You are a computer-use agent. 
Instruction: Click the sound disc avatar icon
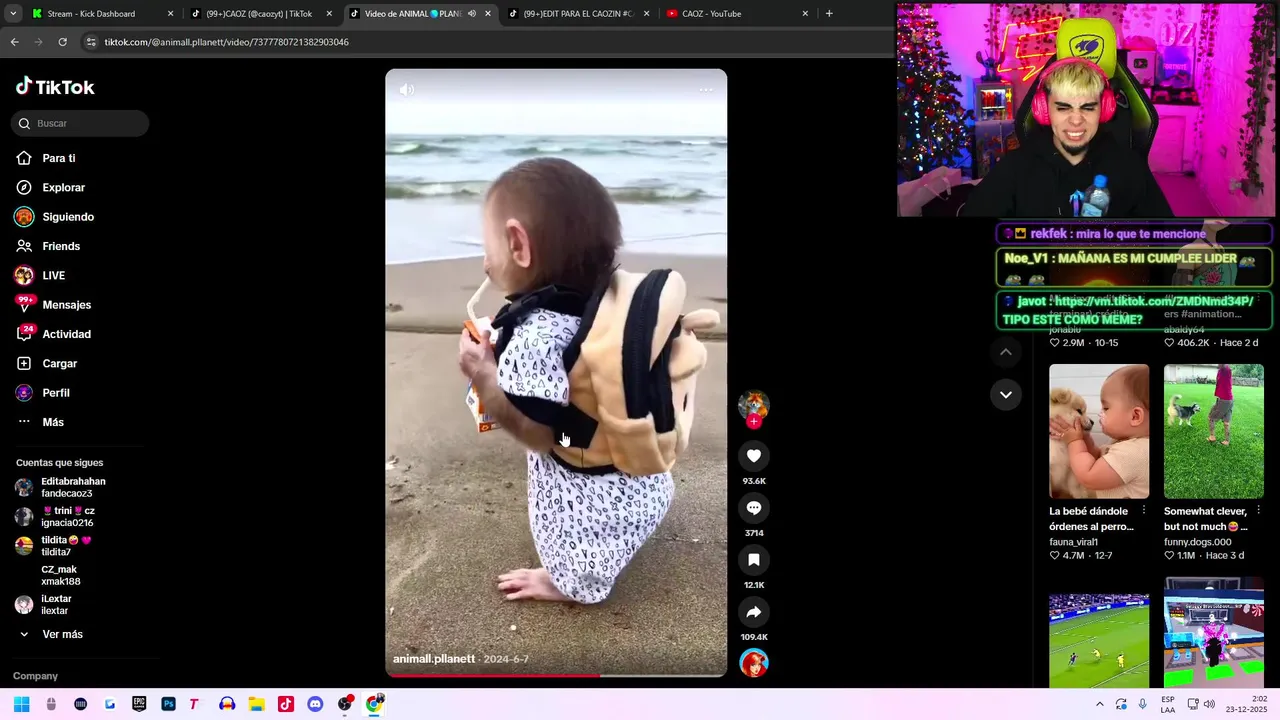754,663
